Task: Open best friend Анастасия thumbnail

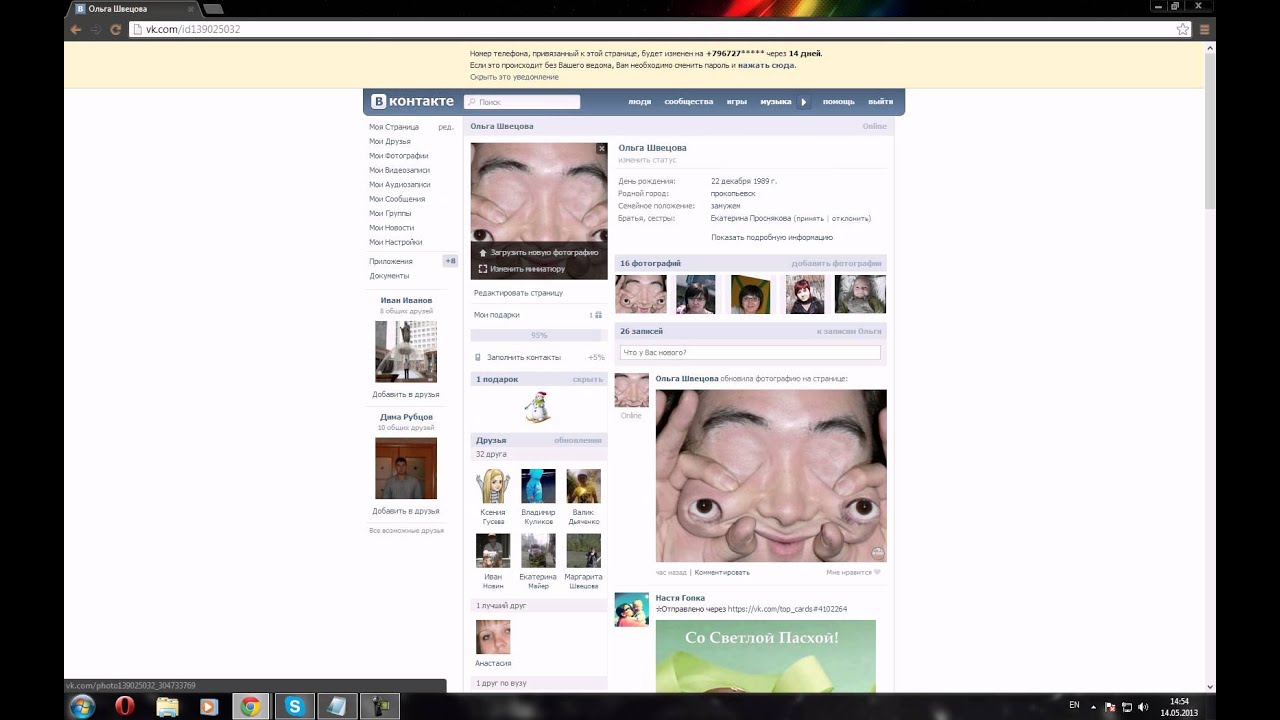Action: [493, 637]
